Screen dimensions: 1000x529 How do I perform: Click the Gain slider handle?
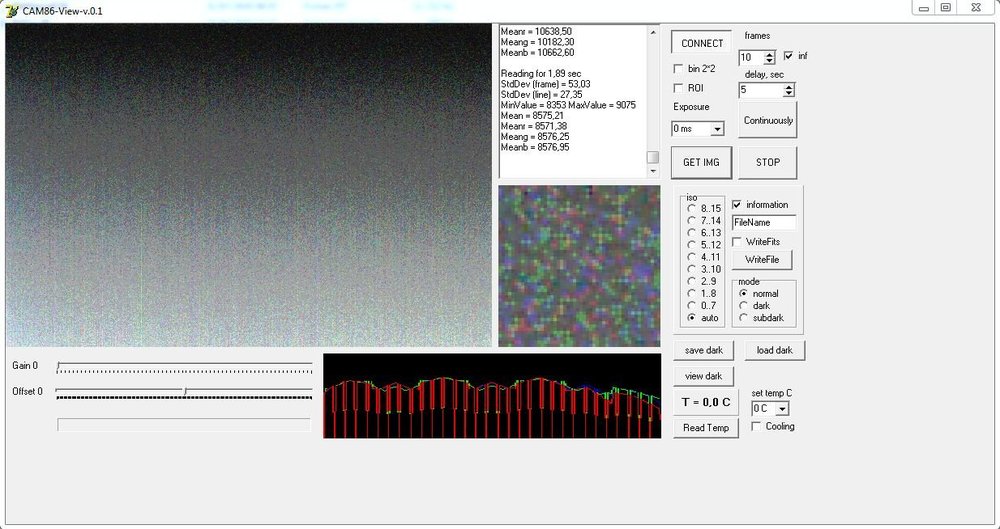pyautogui.click(x=58, y=366)
